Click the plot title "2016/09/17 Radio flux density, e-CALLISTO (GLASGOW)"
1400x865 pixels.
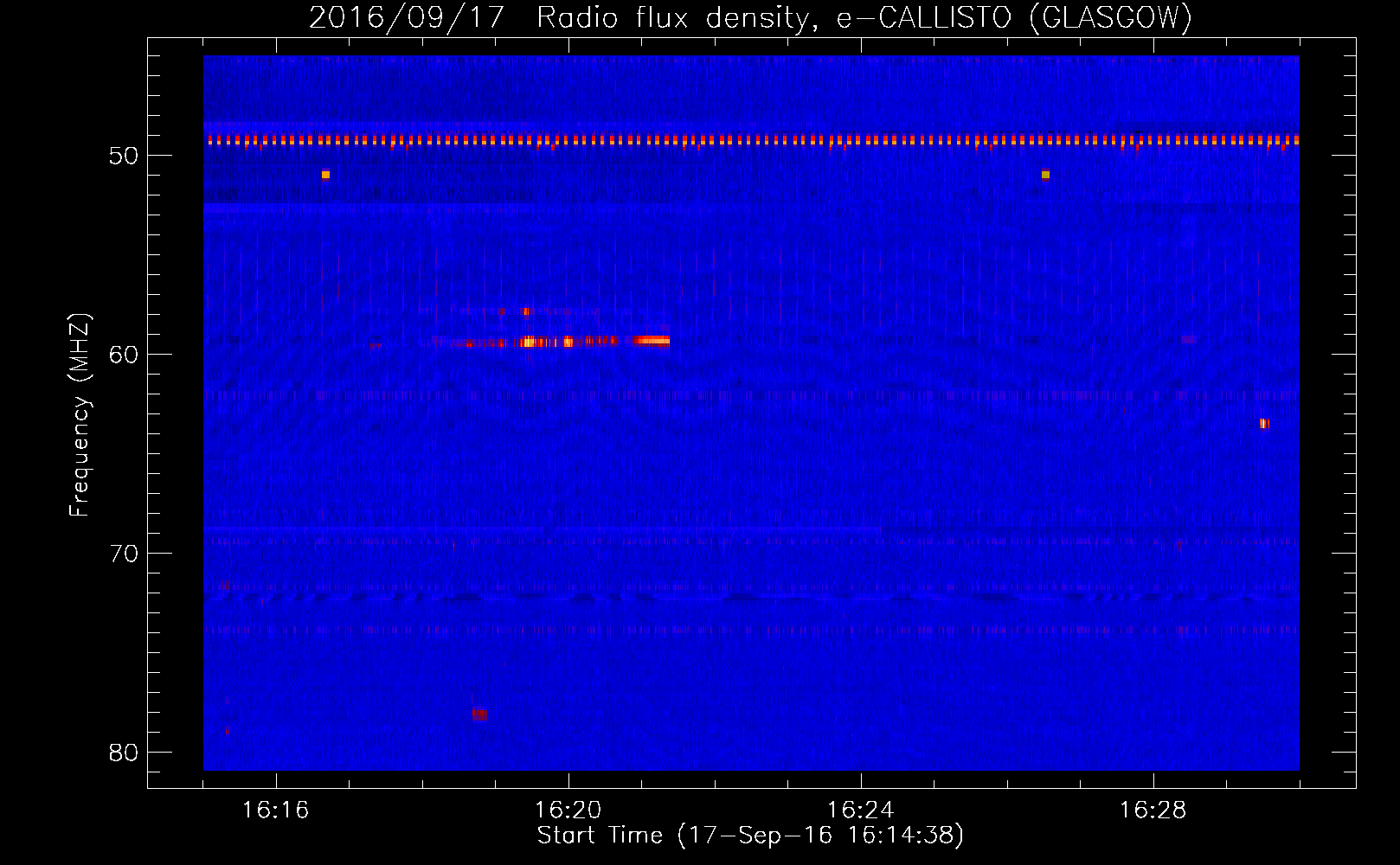[x=750, y=17]
